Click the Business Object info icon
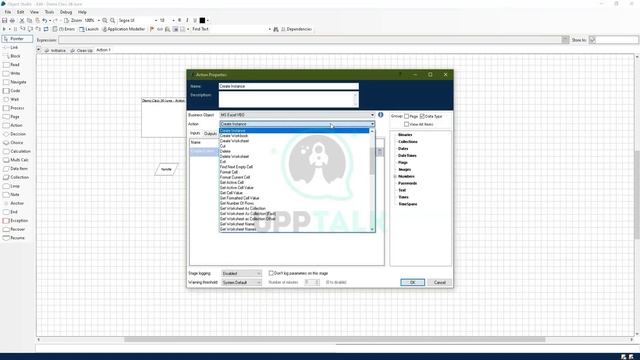 point(380,115)
